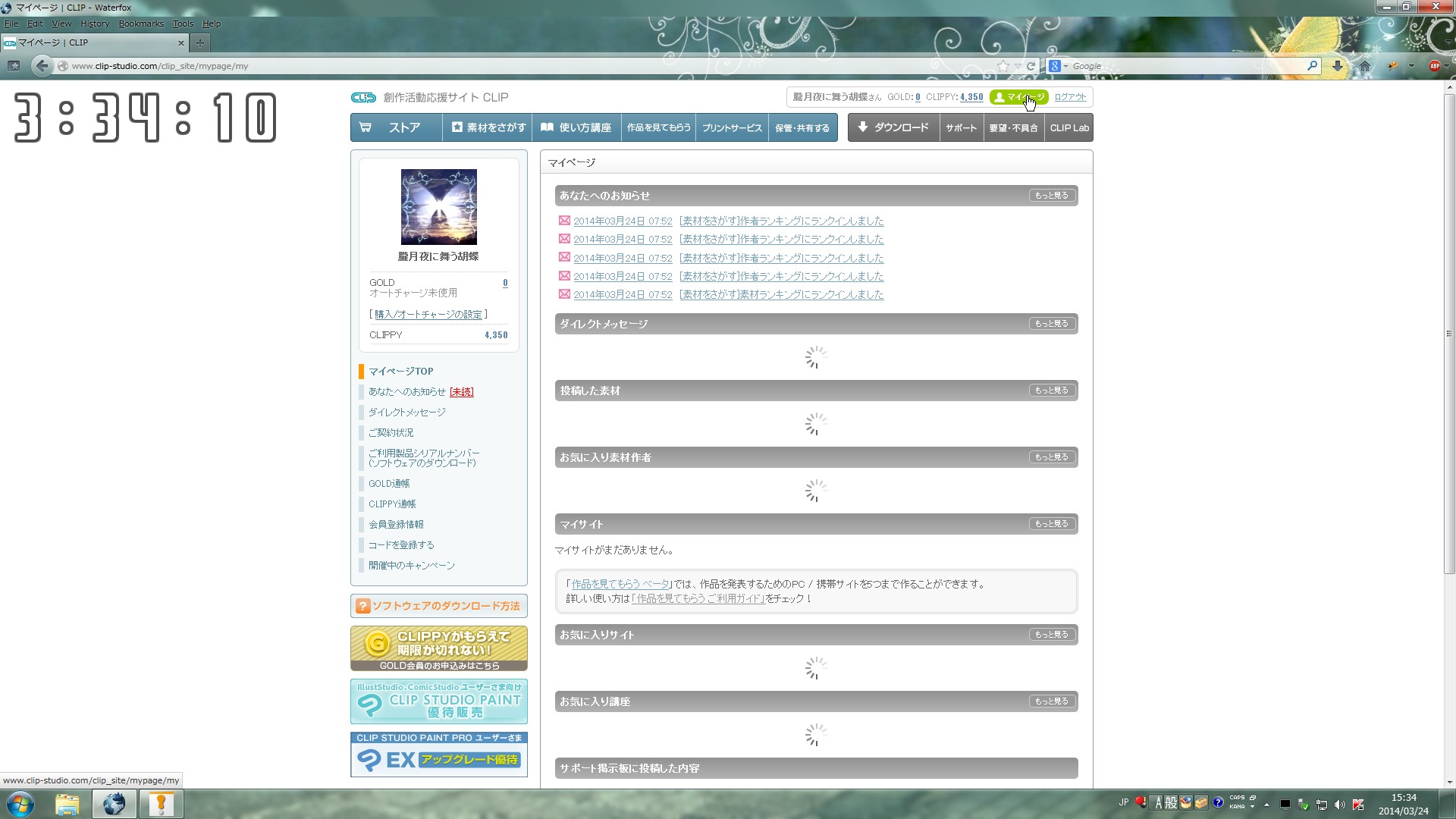The height and width of the screenshot is (819, 1456).
Task: Open the Downloads arrow icon in toolbar
Action: click(1338, 66)
